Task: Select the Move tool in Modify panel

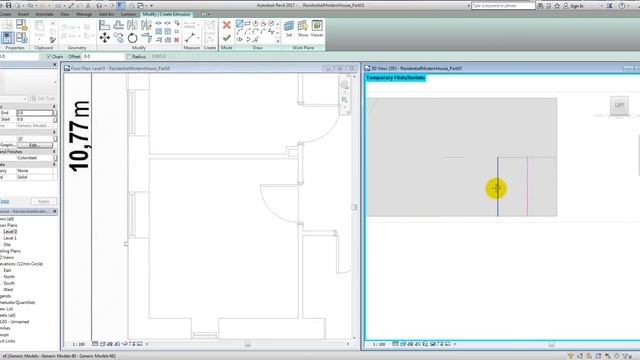Action: pos(104,38)
